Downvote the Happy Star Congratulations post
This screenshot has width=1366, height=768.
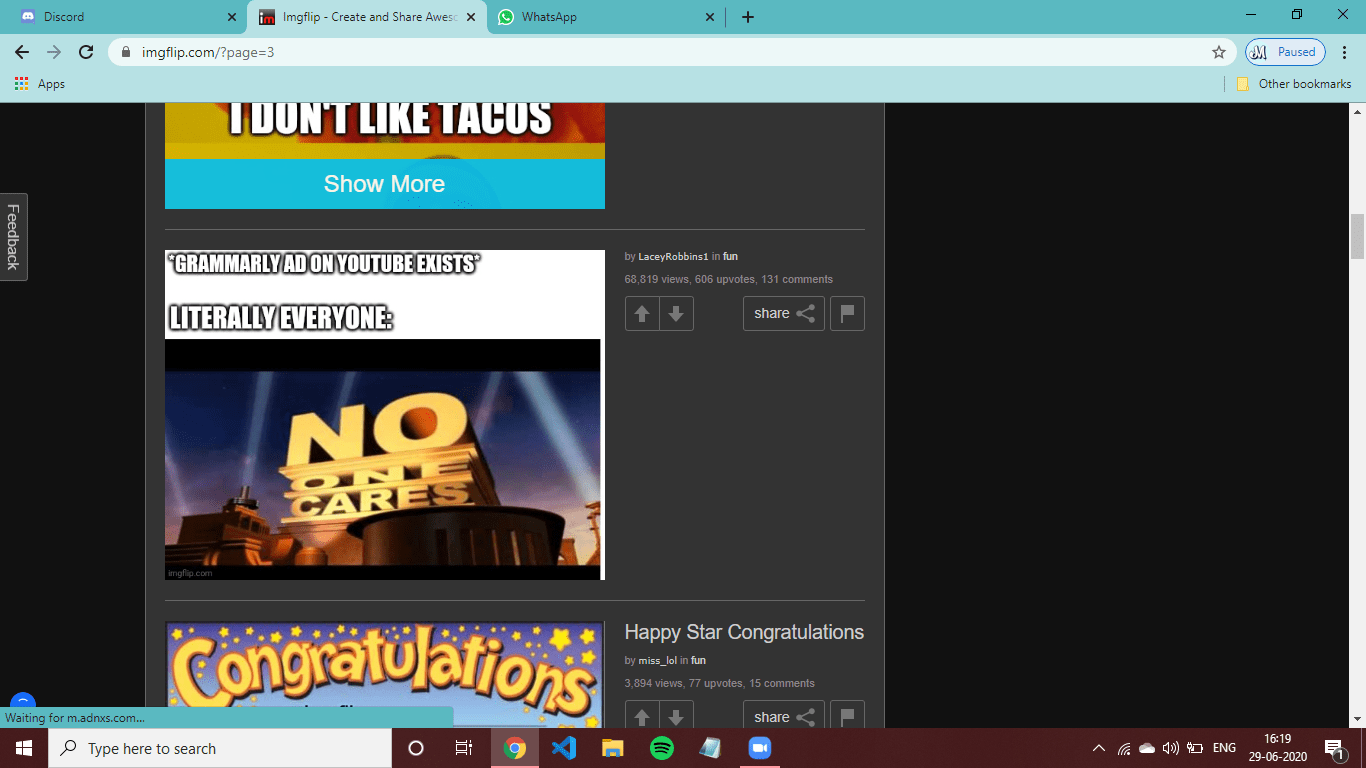point(676,716)
